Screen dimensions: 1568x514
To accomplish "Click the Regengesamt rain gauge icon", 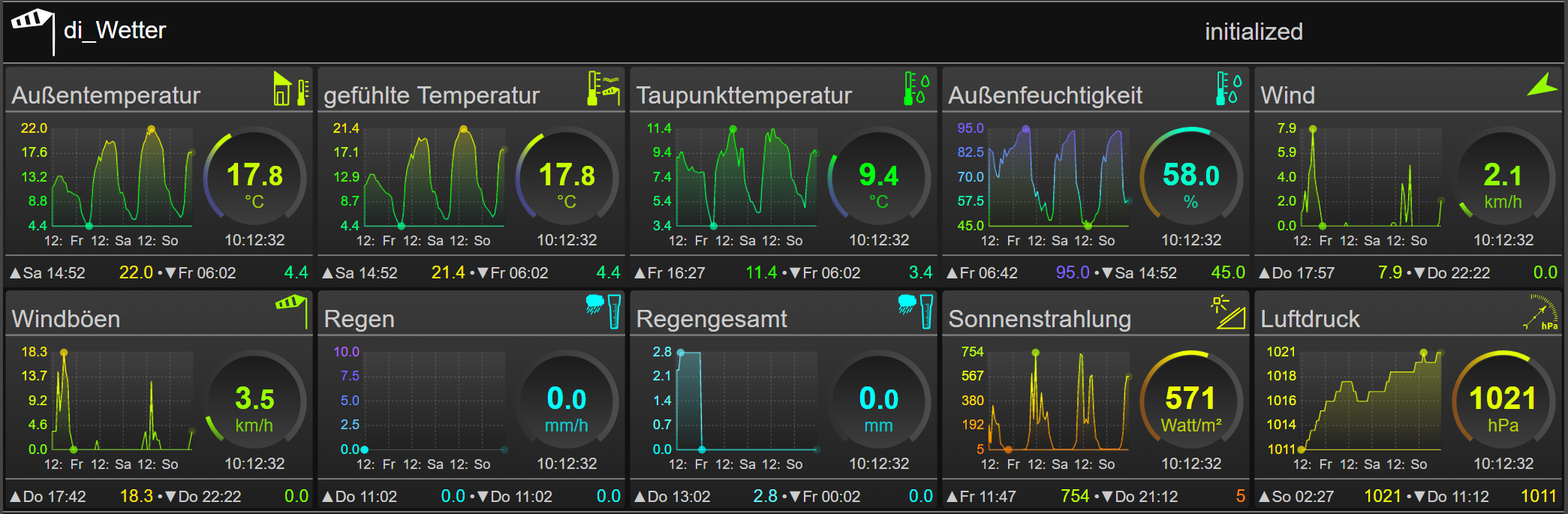I will (916, 311).
